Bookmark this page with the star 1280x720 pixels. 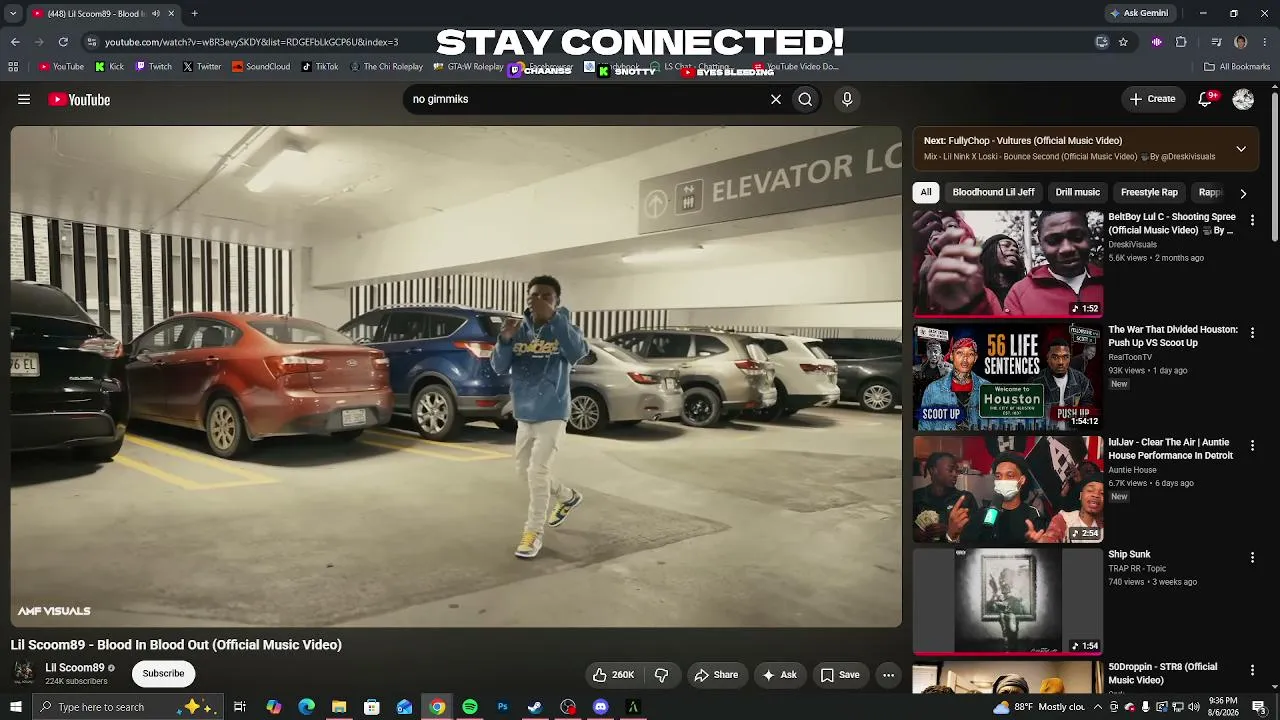1123,42
